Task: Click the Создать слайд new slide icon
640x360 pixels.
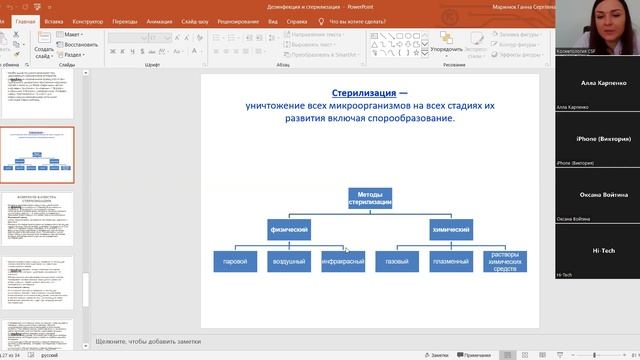Action: coord(44,38)
